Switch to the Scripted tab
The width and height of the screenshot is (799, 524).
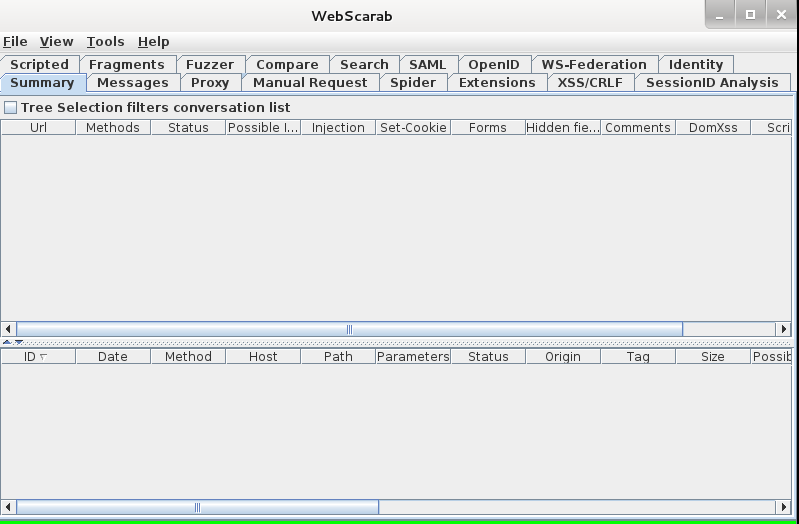(x=40, y=64)
